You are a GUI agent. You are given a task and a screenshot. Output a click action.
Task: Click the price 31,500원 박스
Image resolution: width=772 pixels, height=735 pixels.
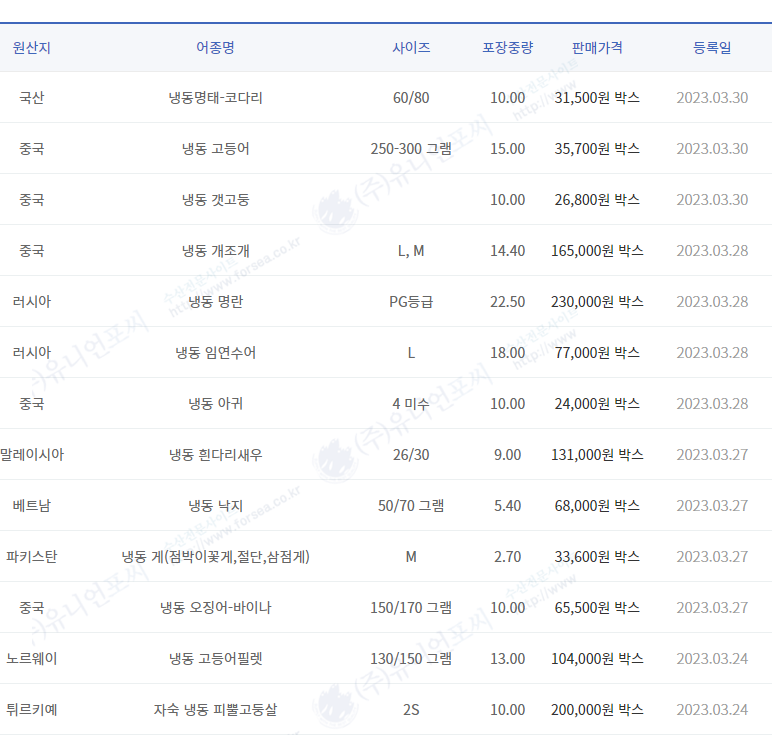[597, 98]
